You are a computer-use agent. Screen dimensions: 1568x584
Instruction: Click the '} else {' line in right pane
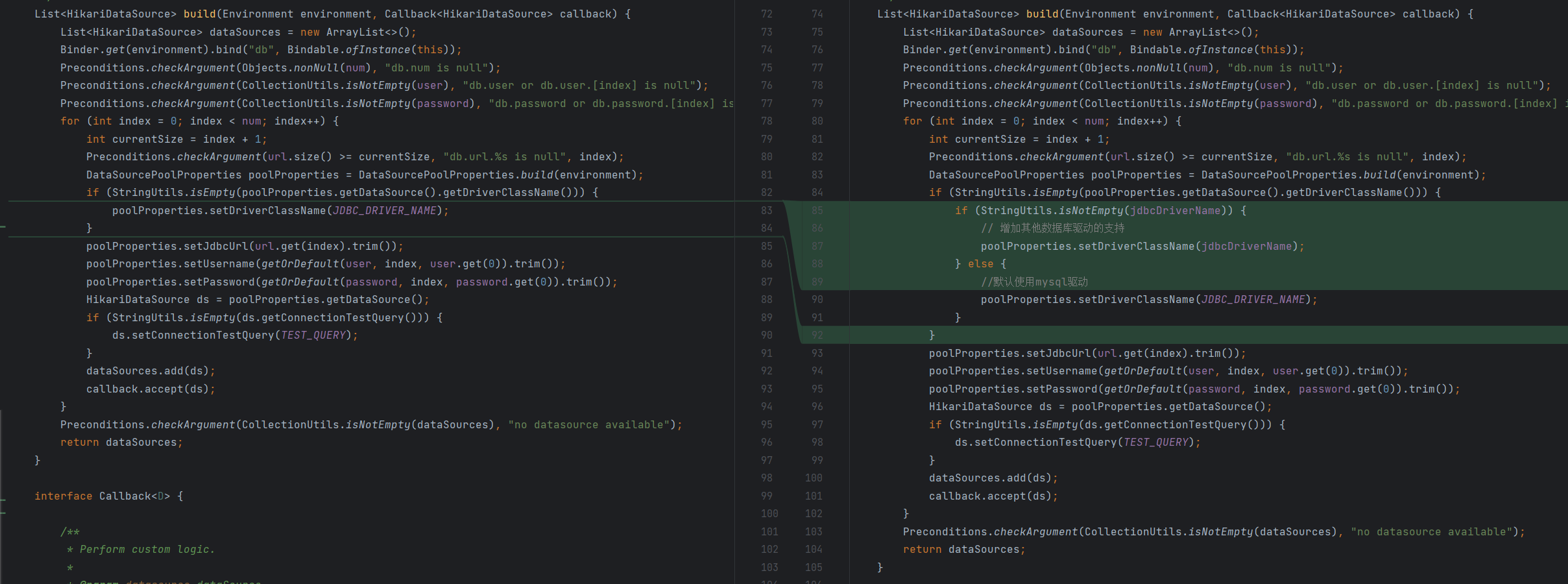tap(980, 264)
